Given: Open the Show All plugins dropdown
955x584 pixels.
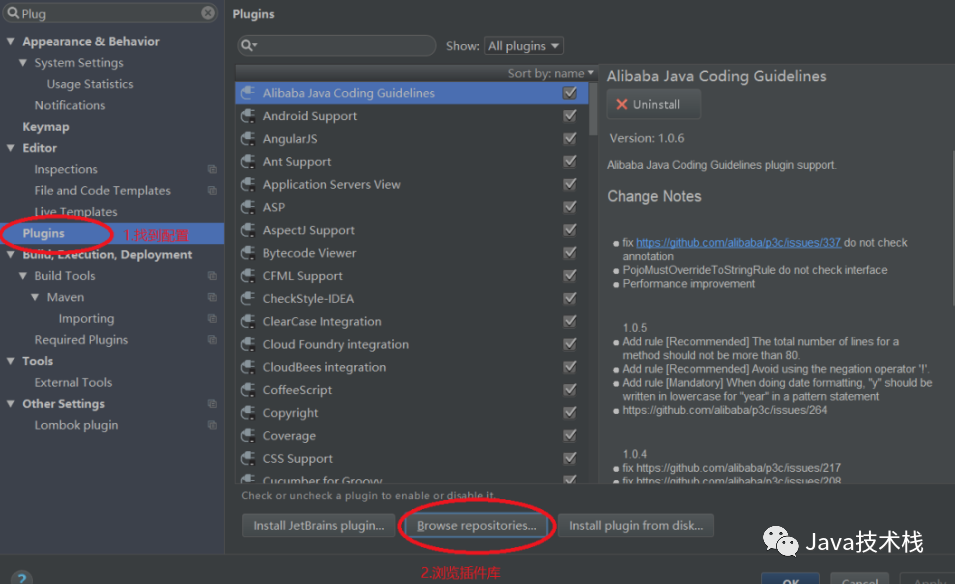Looking at the screenshot, I should (x=524, y=46).
